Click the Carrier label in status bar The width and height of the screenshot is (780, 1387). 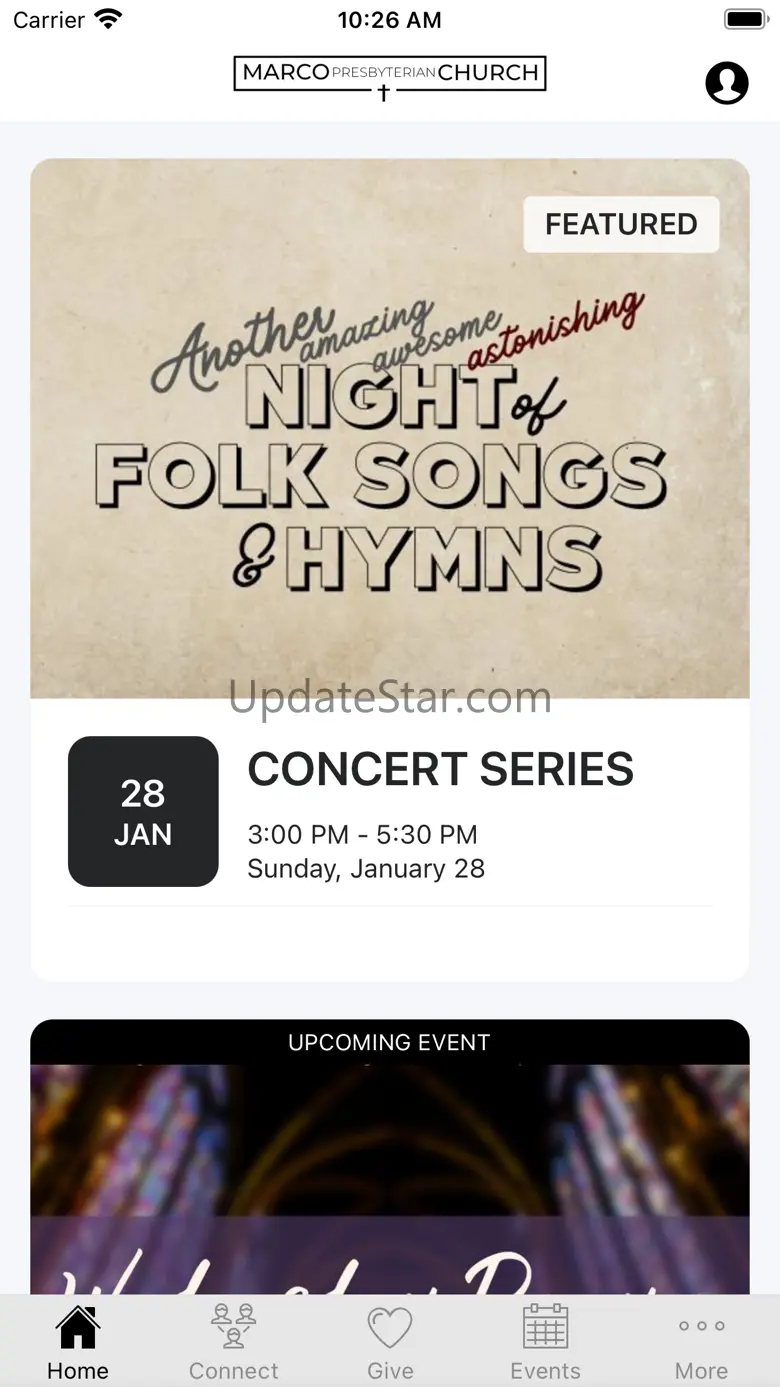[x=49, y=19]
